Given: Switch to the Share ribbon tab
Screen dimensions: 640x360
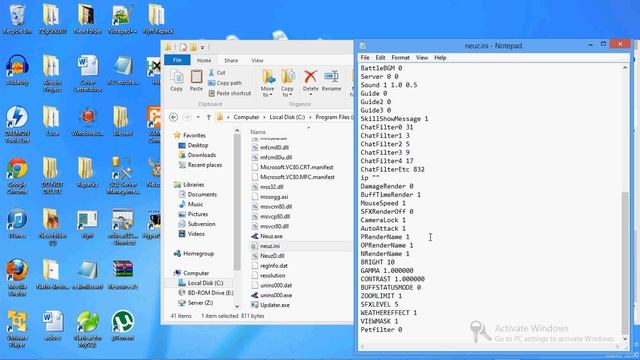Looking at the screenshot, I should (x=231, y=60).
